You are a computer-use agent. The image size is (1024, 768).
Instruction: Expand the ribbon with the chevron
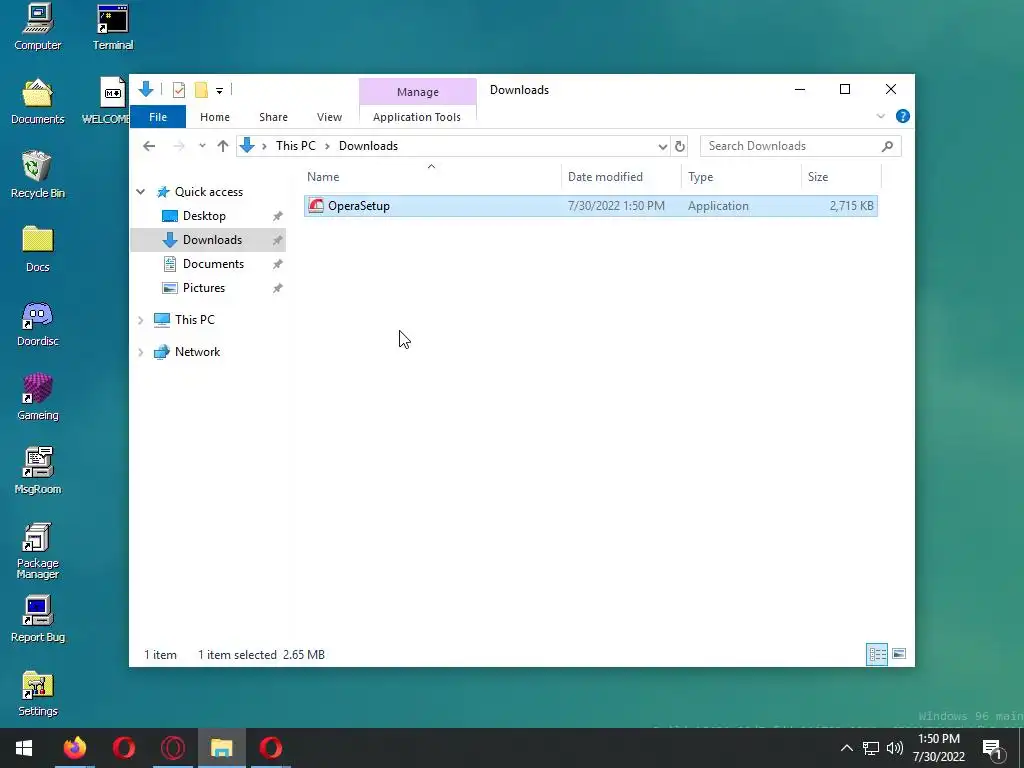click(880, 116)
